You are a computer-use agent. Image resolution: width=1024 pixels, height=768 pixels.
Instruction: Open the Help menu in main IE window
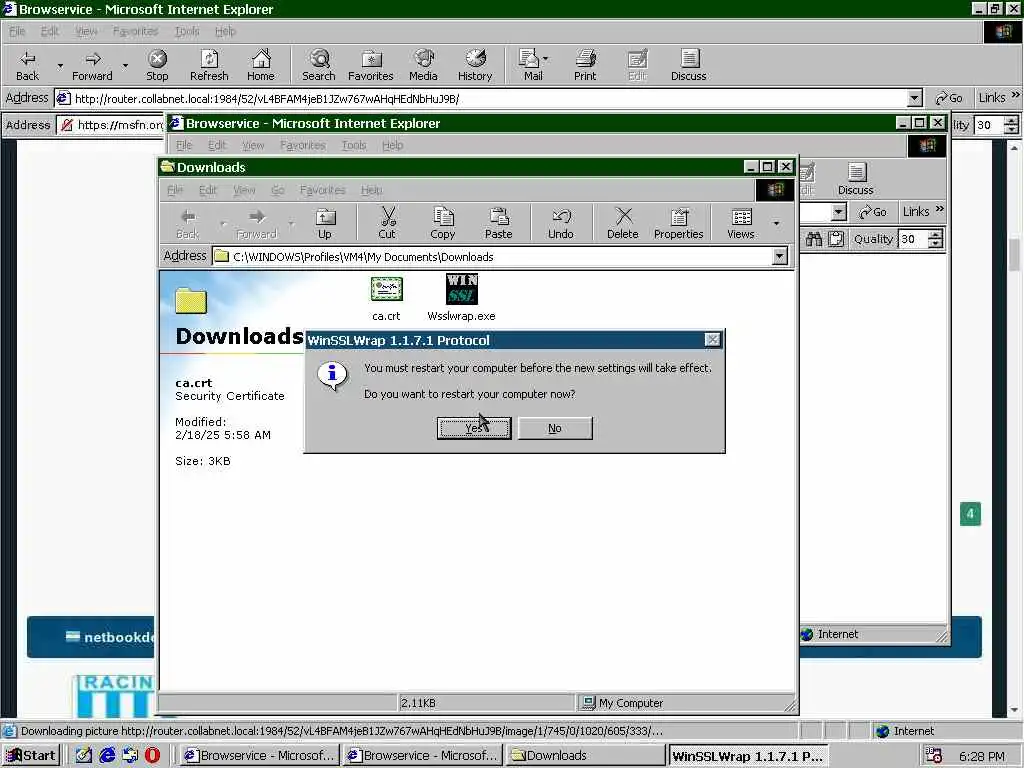[225, 31]
